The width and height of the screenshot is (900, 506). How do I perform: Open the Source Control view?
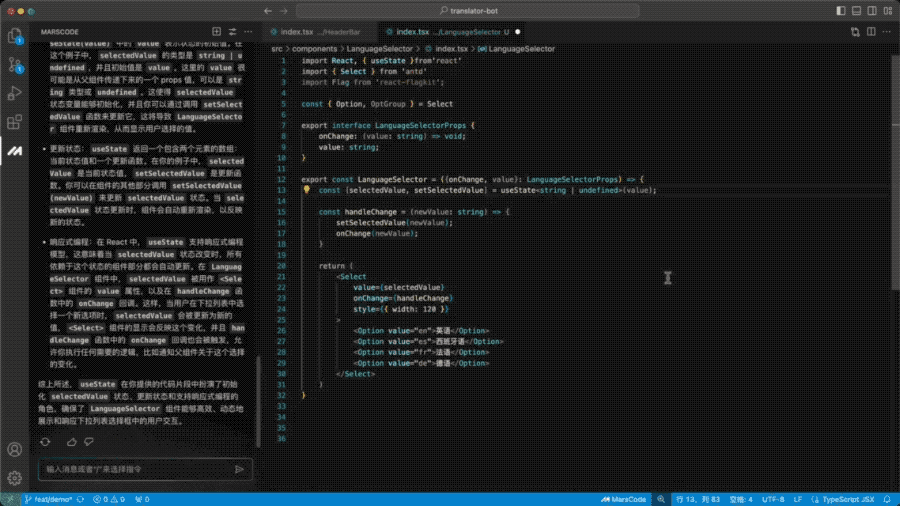[x=14, y=65]
